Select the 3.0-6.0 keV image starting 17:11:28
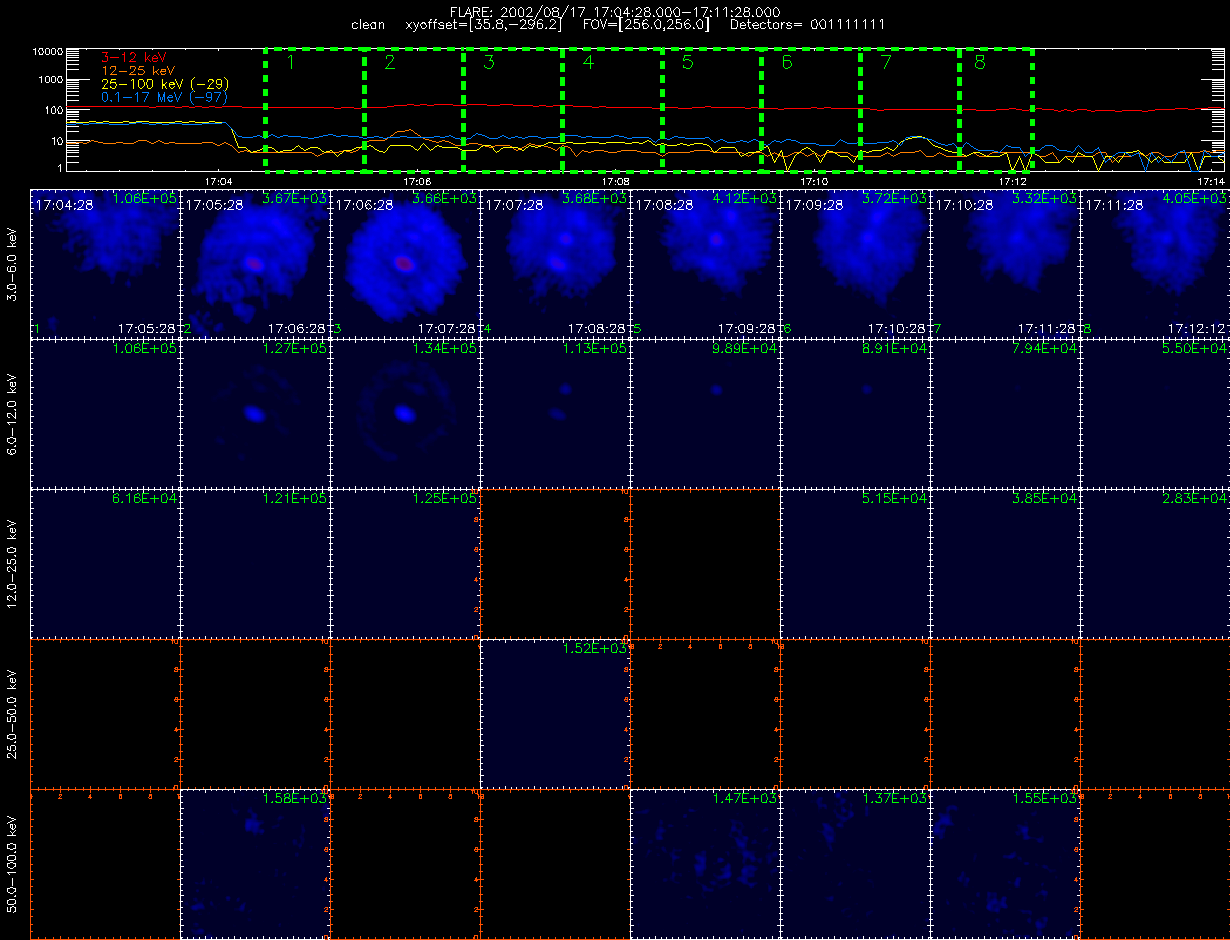 coord(1155,263)
